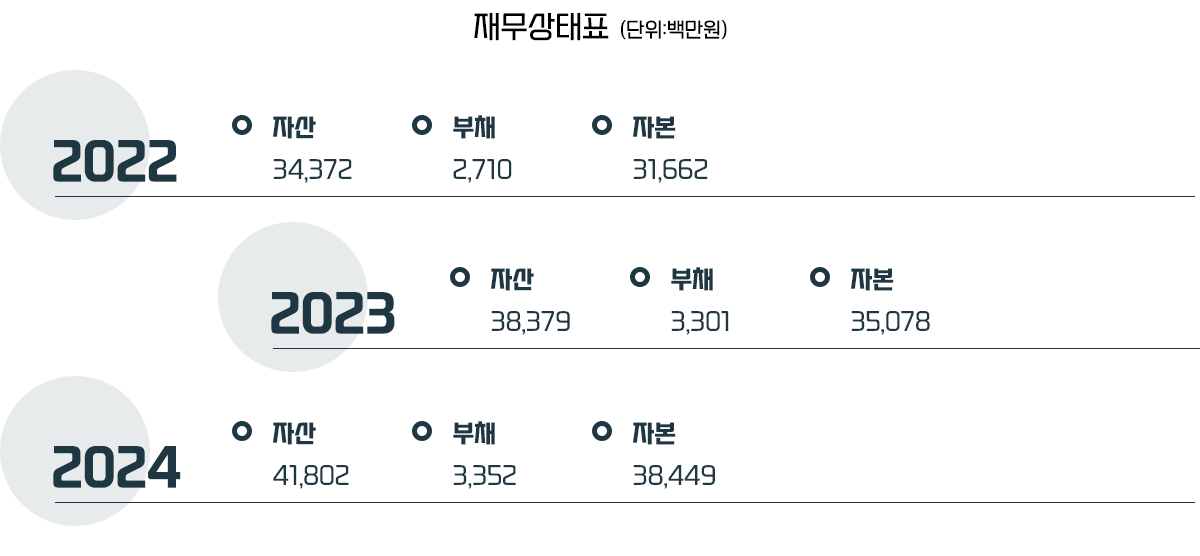Select the 2024 year heading

click(116, 467)
